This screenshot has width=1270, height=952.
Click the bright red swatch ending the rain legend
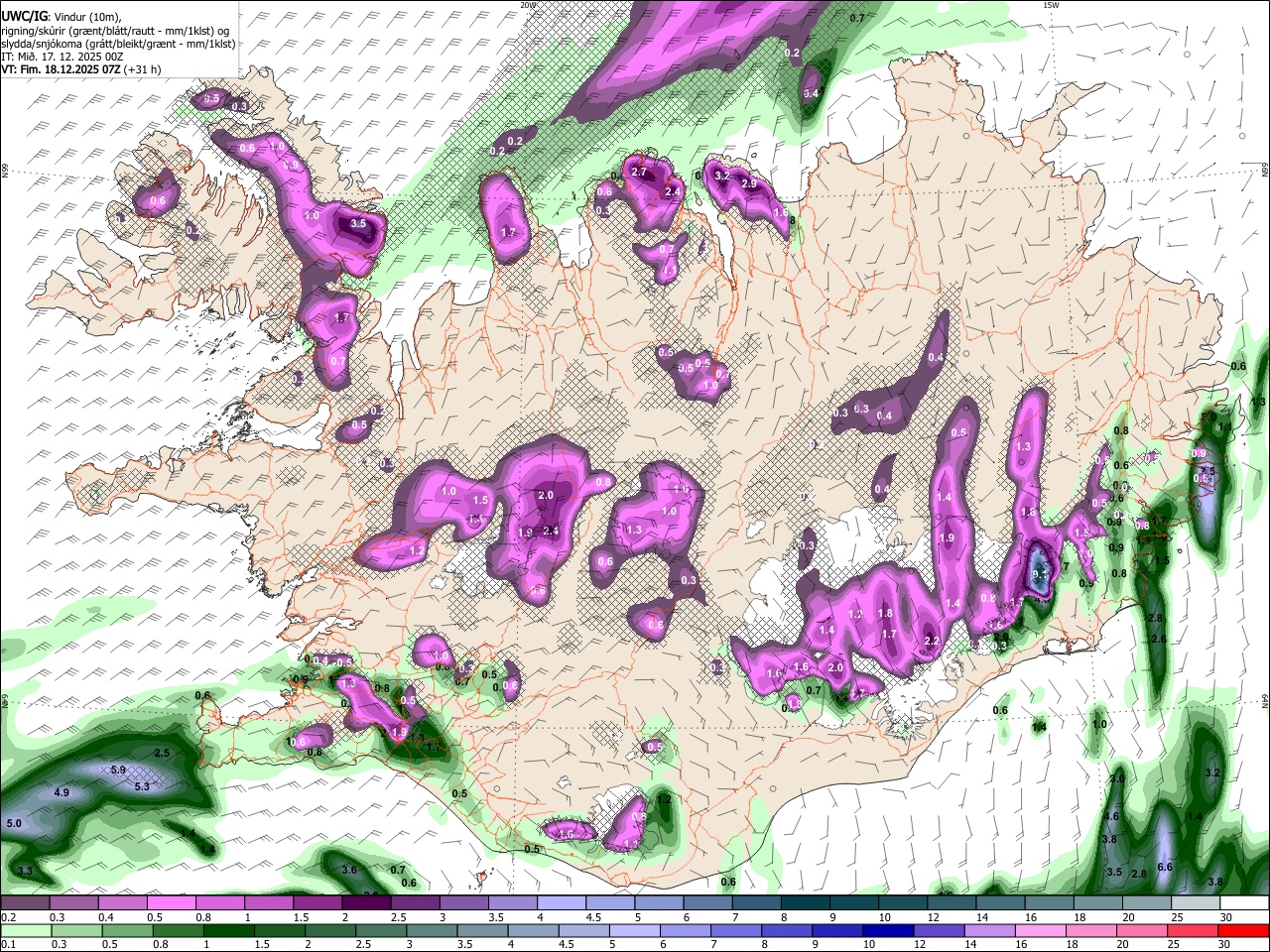pos(1242,930)
